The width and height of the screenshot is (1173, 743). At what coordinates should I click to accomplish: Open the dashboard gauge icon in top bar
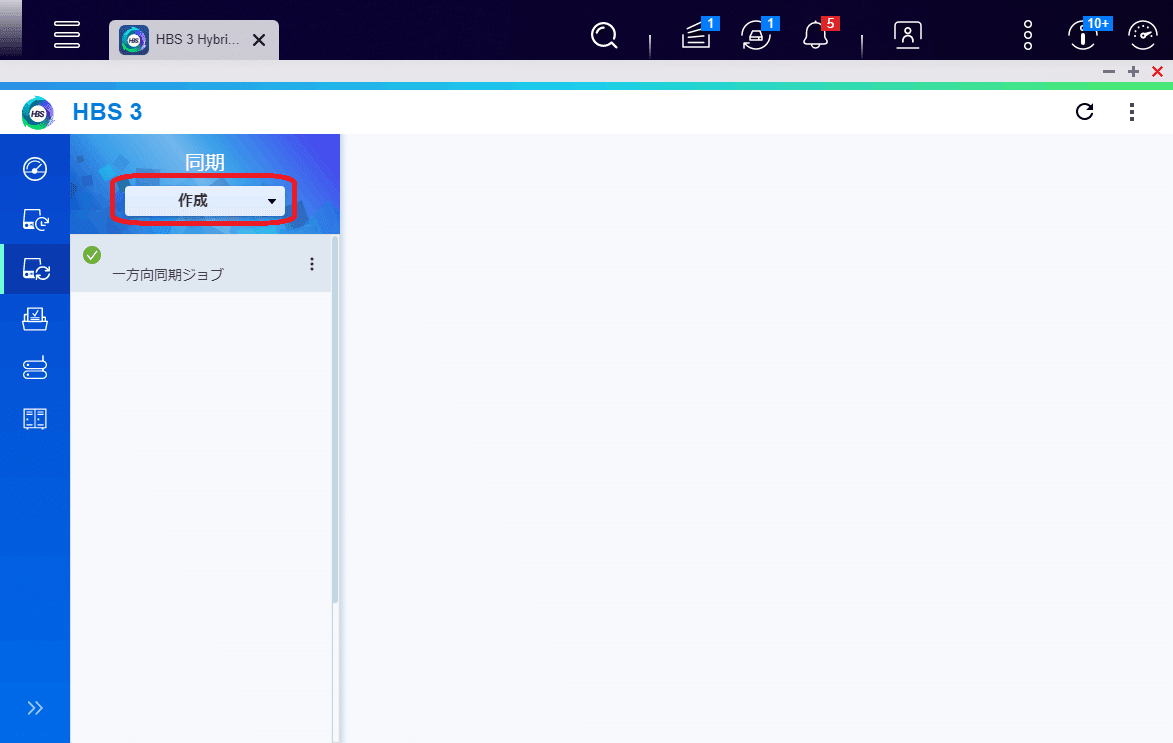[1142, 35]
